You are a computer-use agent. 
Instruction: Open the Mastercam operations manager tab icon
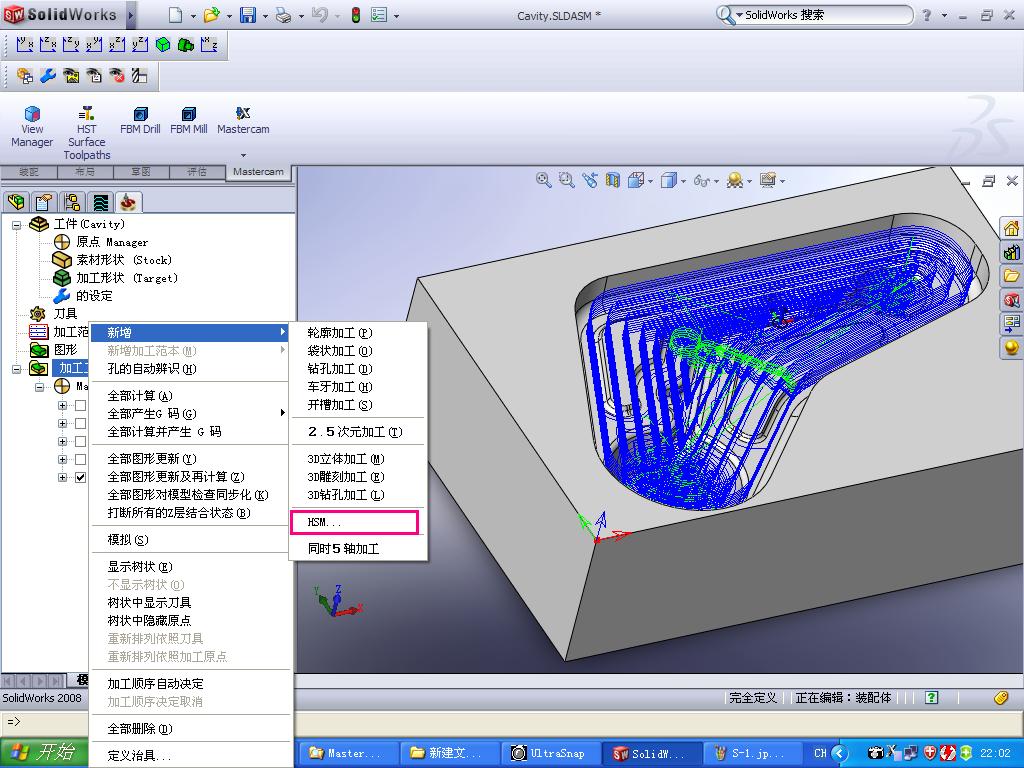(128, 202)
